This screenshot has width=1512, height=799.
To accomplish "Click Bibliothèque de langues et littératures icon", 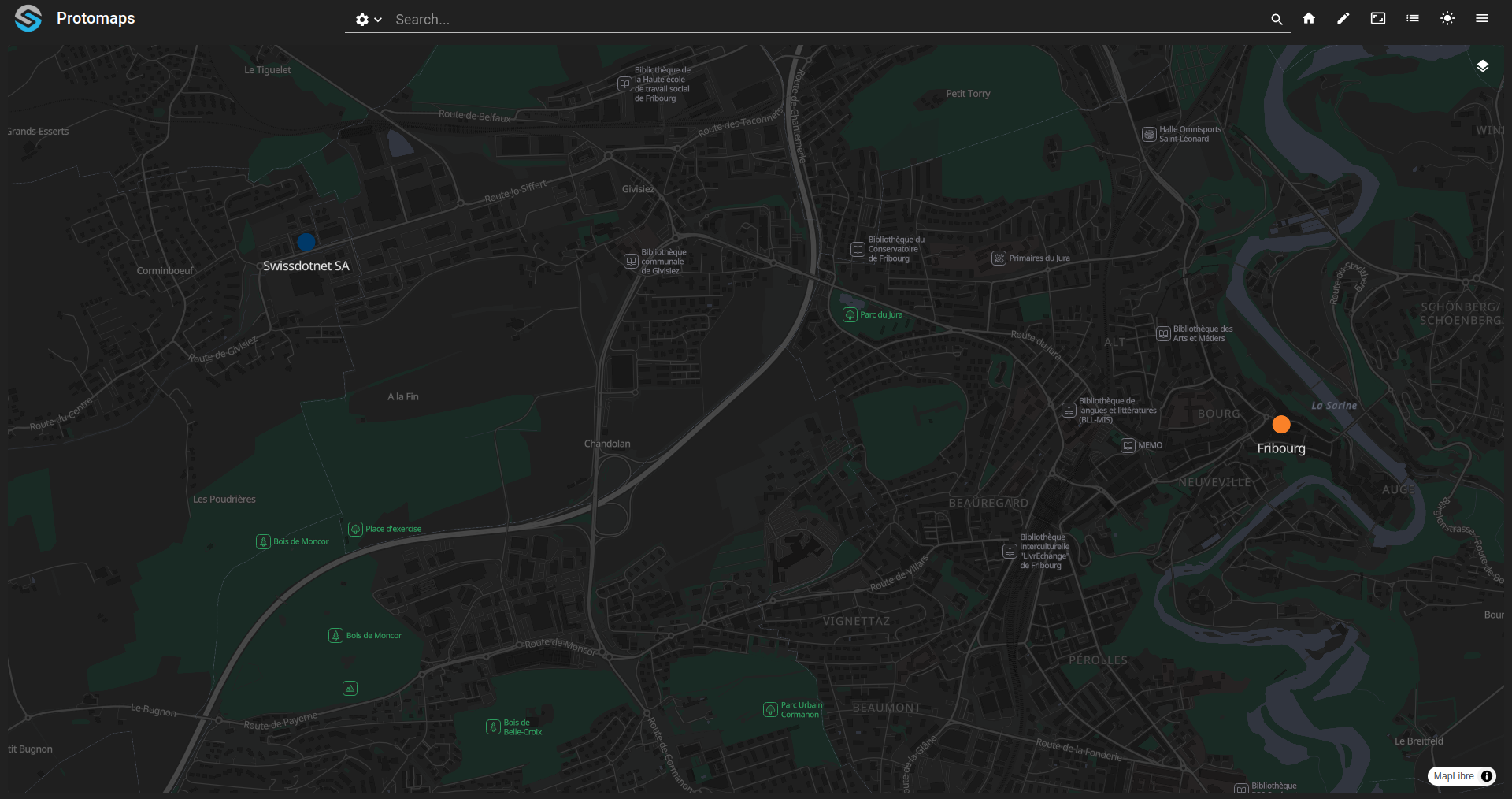I will coord(1069,411).
